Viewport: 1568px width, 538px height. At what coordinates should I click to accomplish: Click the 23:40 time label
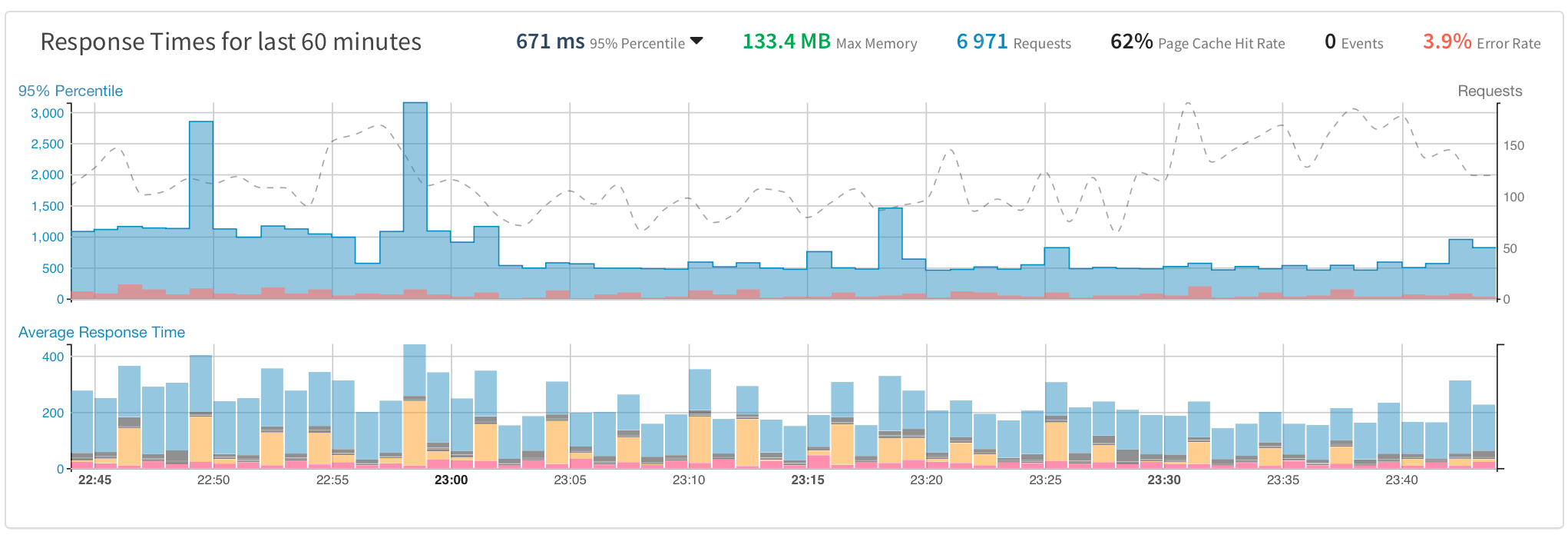coord(1402,480)
